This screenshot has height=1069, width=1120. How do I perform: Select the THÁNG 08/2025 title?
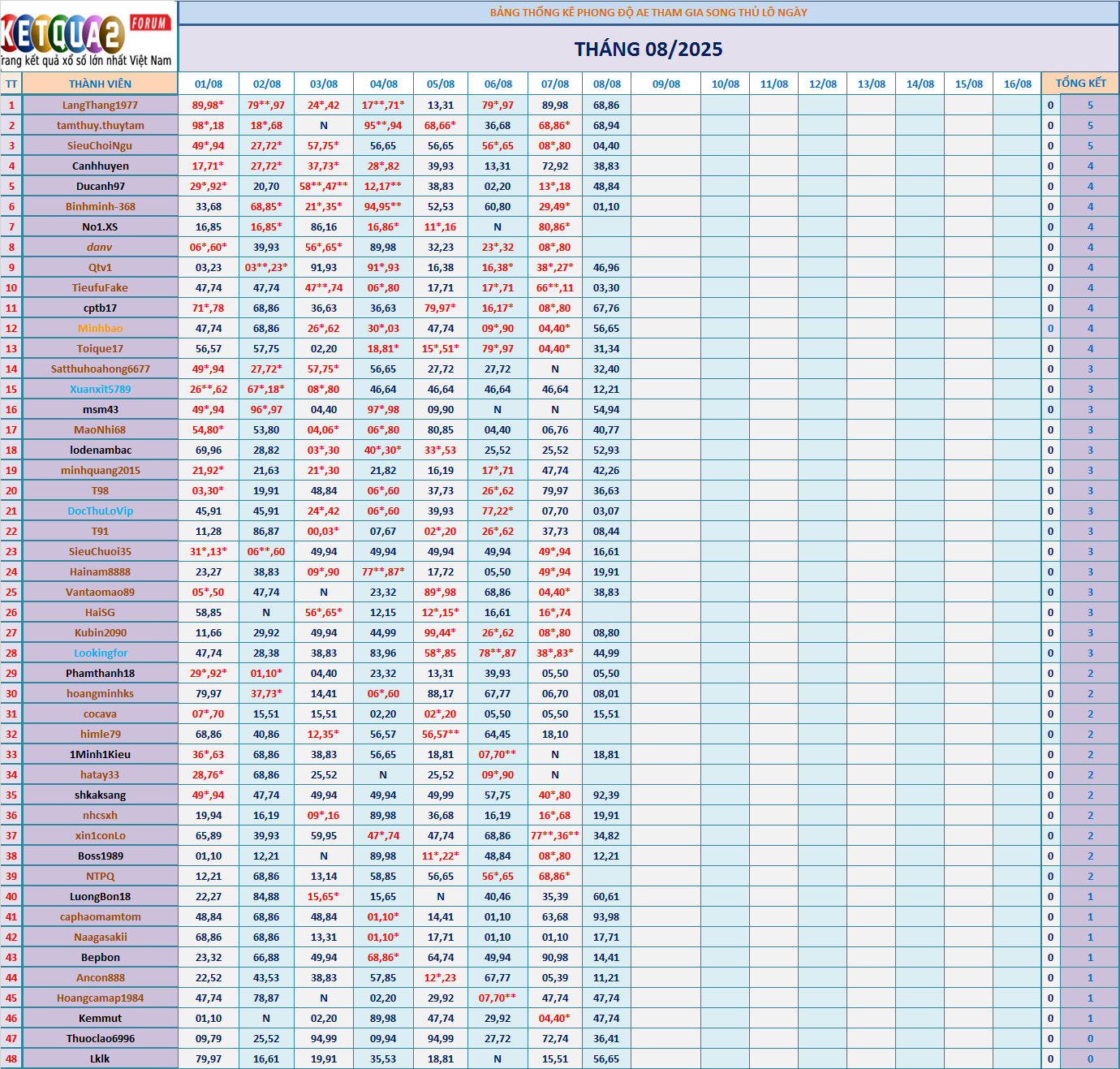(x=648, y=49)
